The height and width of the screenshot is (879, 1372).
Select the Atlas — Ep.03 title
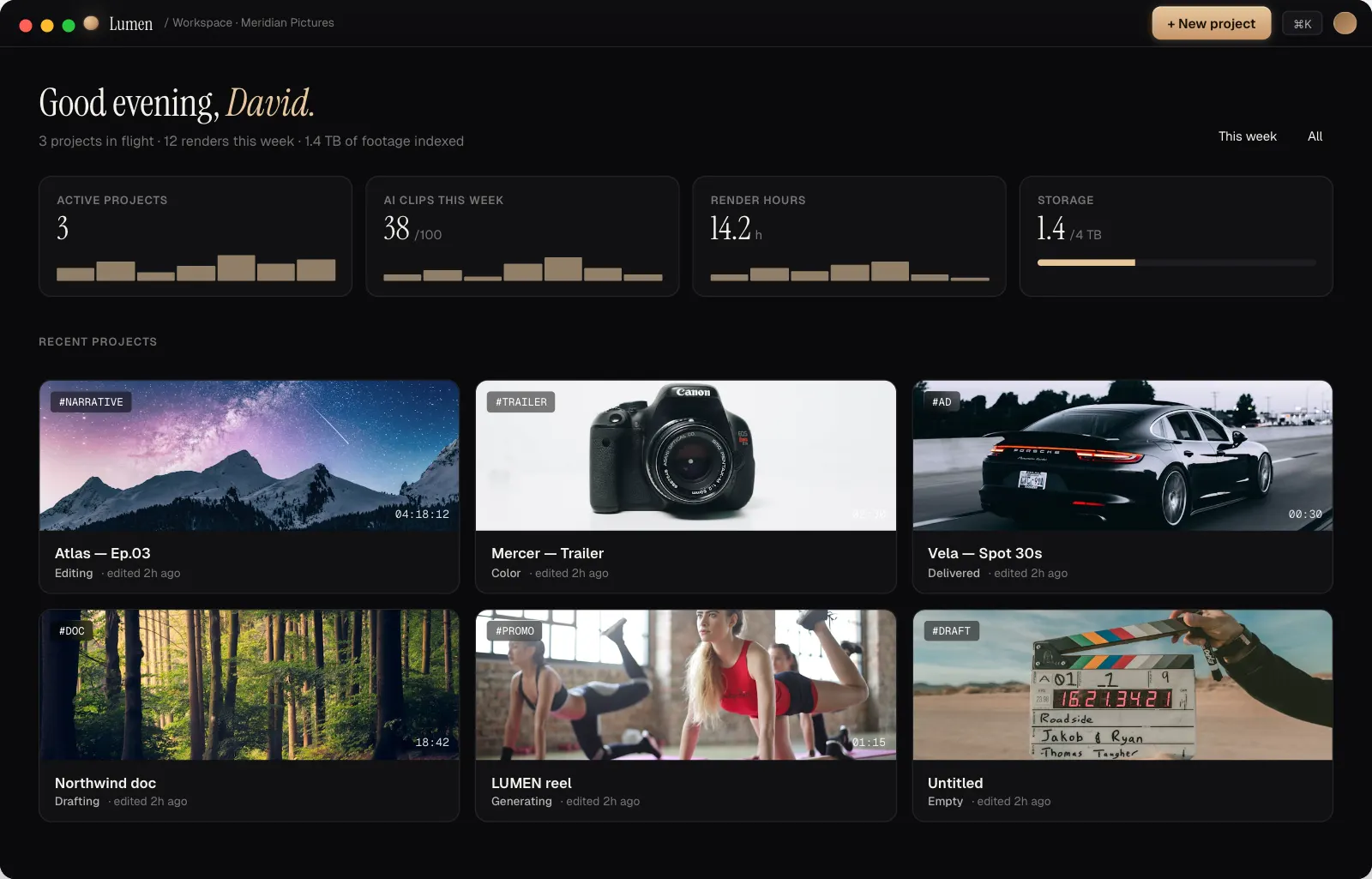coord(103,553)
